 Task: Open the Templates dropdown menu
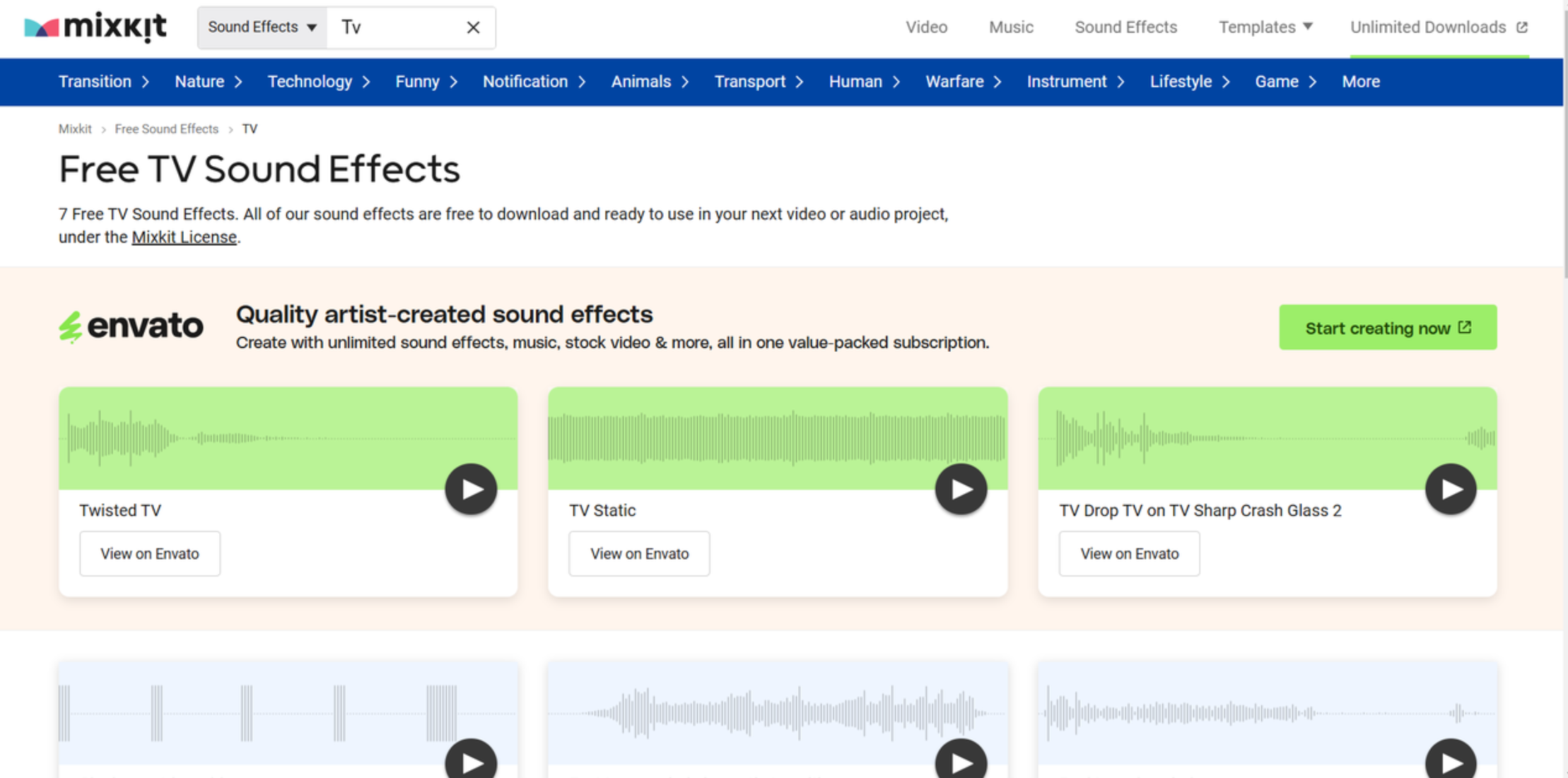pyautogui.click(x=1265, y=27)
